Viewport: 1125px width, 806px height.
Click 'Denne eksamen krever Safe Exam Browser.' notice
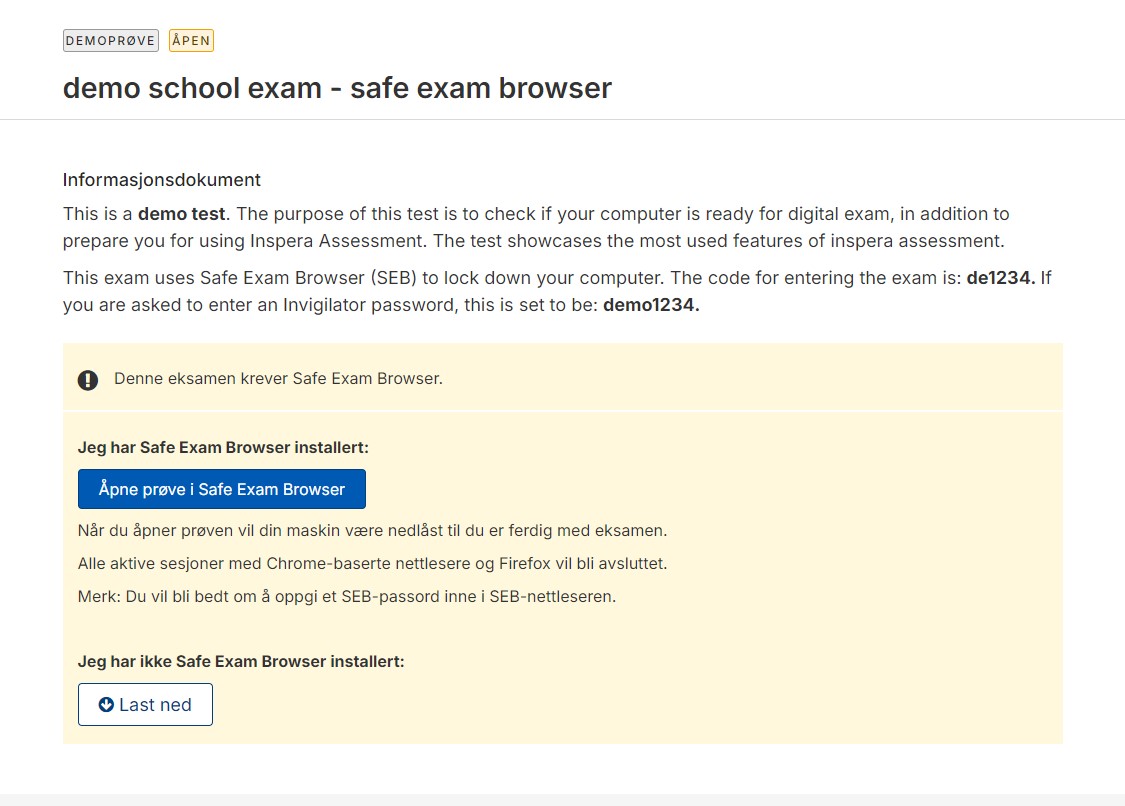coord(278,378)
